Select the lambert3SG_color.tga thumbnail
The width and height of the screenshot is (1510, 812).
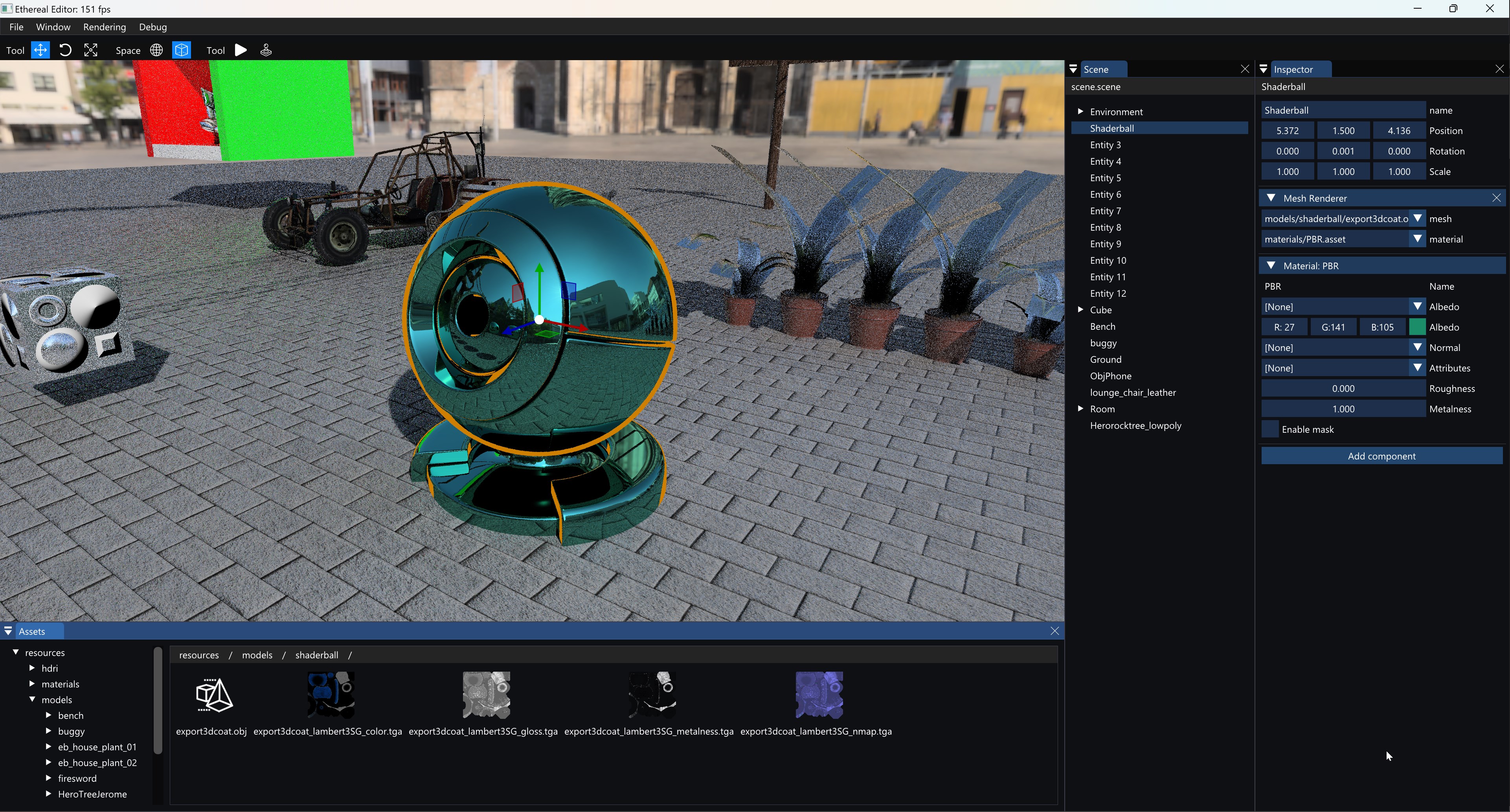[331, 695]
